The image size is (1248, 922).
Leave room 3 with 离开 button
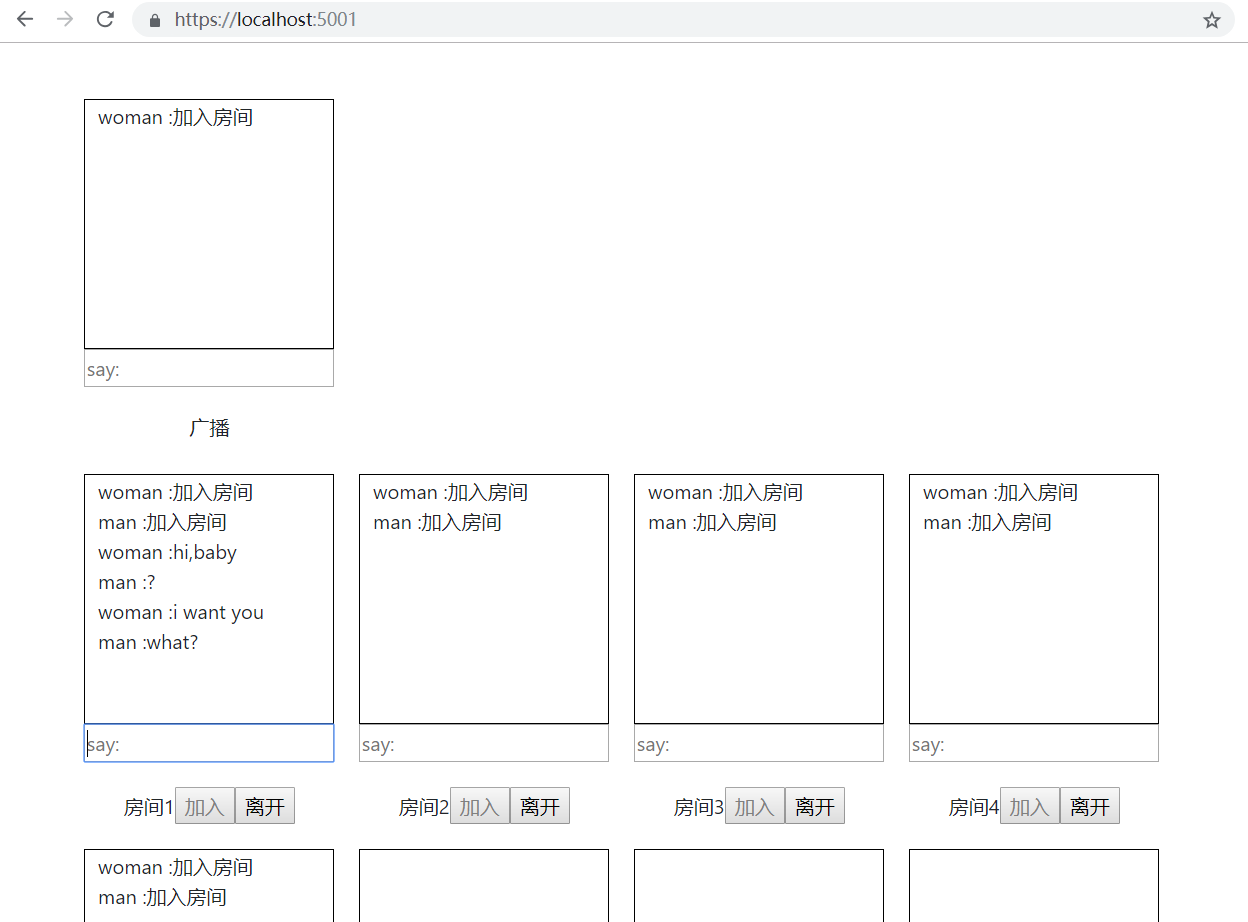pyautogui.click(x=815, y=806)
